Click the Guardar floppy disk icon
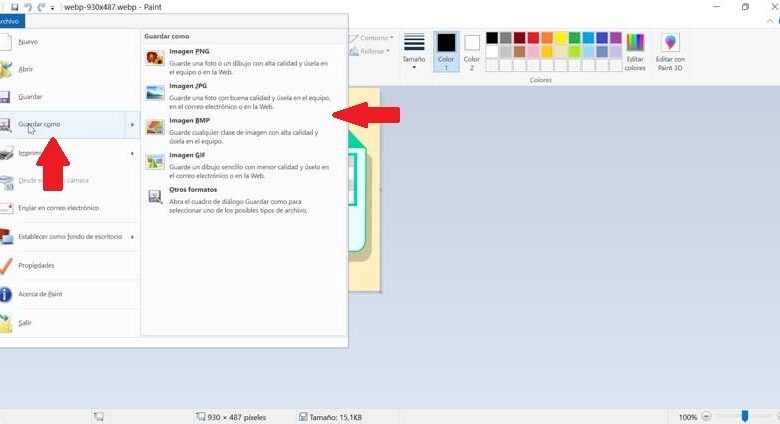This screenshot has height=424, width=780. click(x=5, y=97)
